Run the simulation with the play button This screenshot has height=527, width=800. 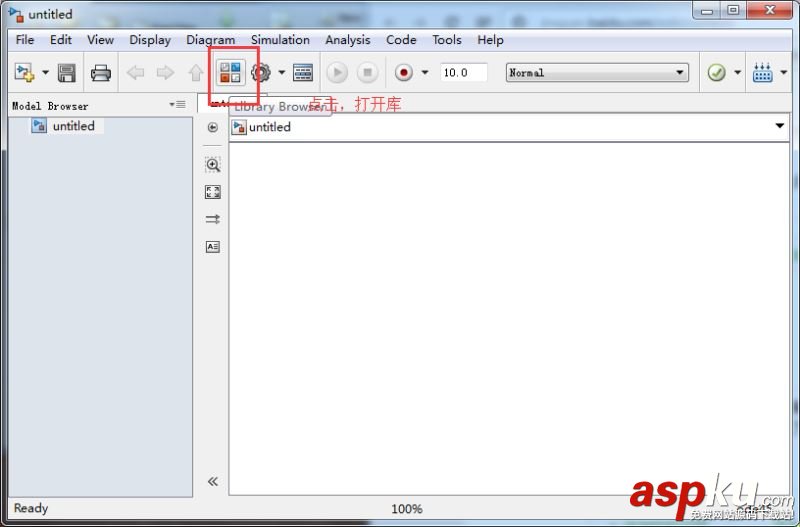click(x=337, y=73)
